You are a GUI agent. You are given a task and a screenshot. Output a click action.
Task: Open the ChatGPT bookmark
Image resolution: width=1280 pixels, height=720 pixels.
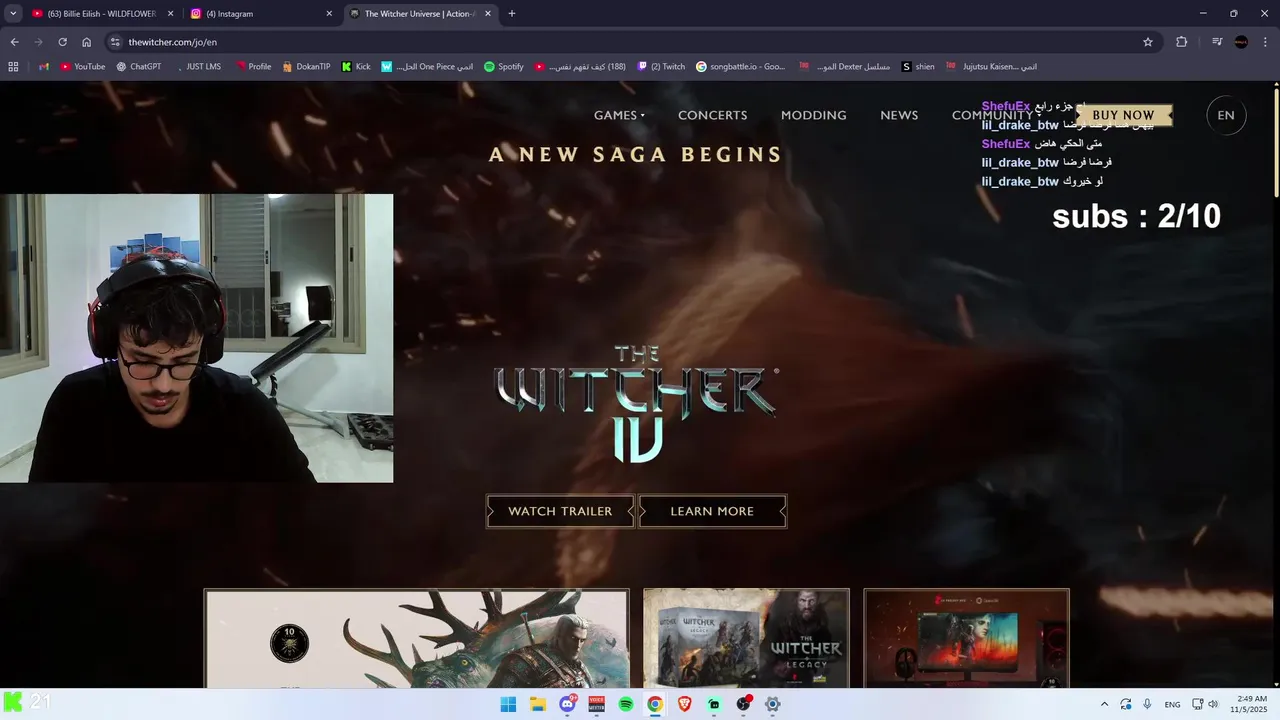pos(138,66)
